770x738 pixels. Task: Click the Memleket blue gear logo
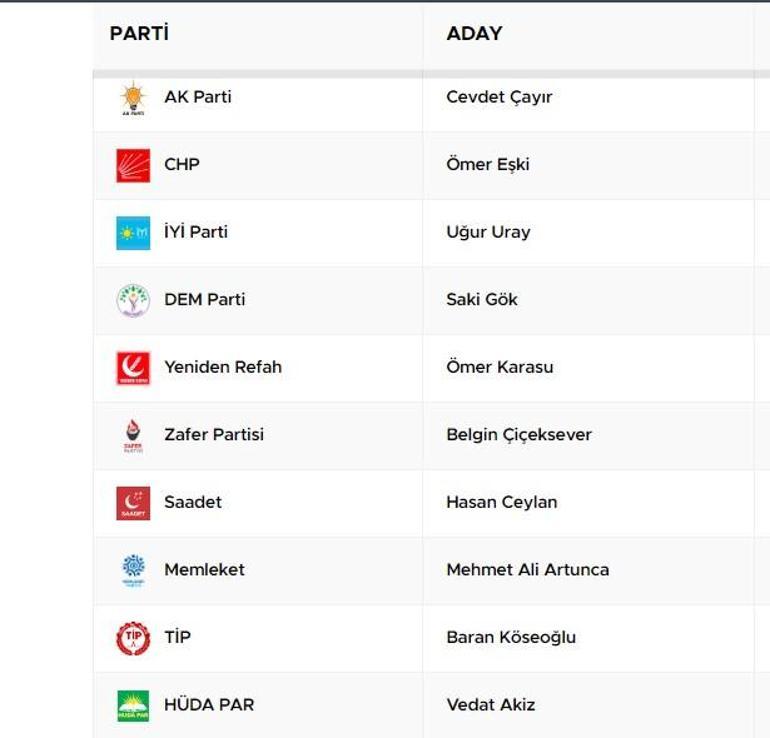[x=133, y=571]
